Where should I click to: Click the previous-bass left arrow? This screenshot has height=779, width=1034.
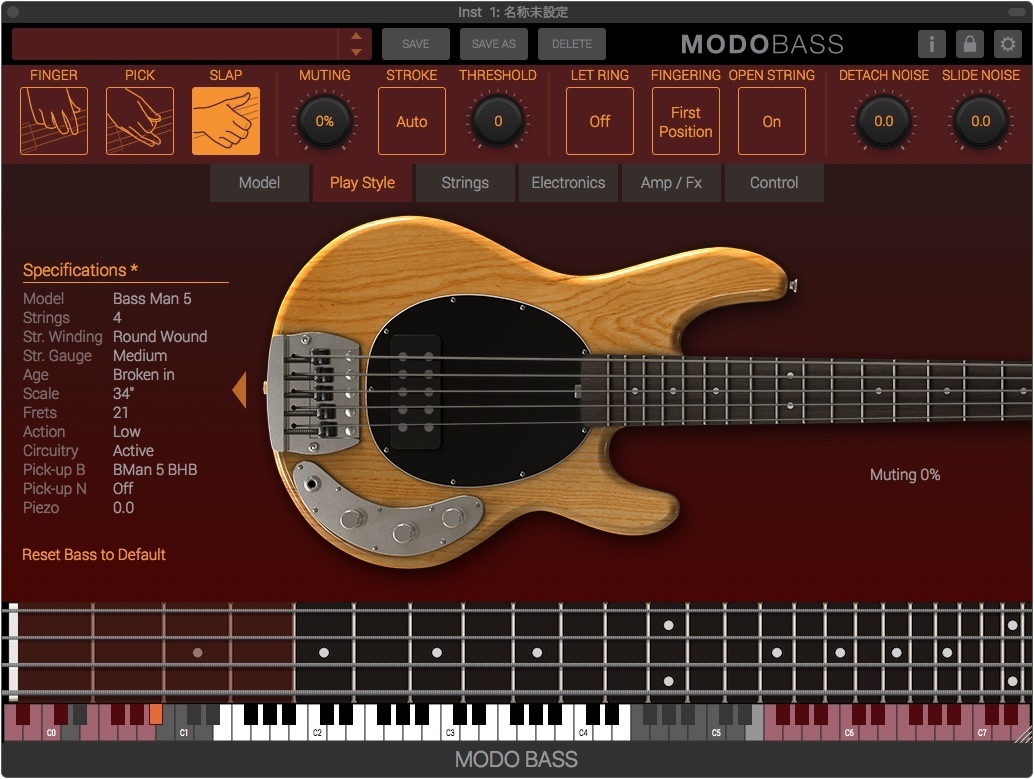tap(239, 390)
